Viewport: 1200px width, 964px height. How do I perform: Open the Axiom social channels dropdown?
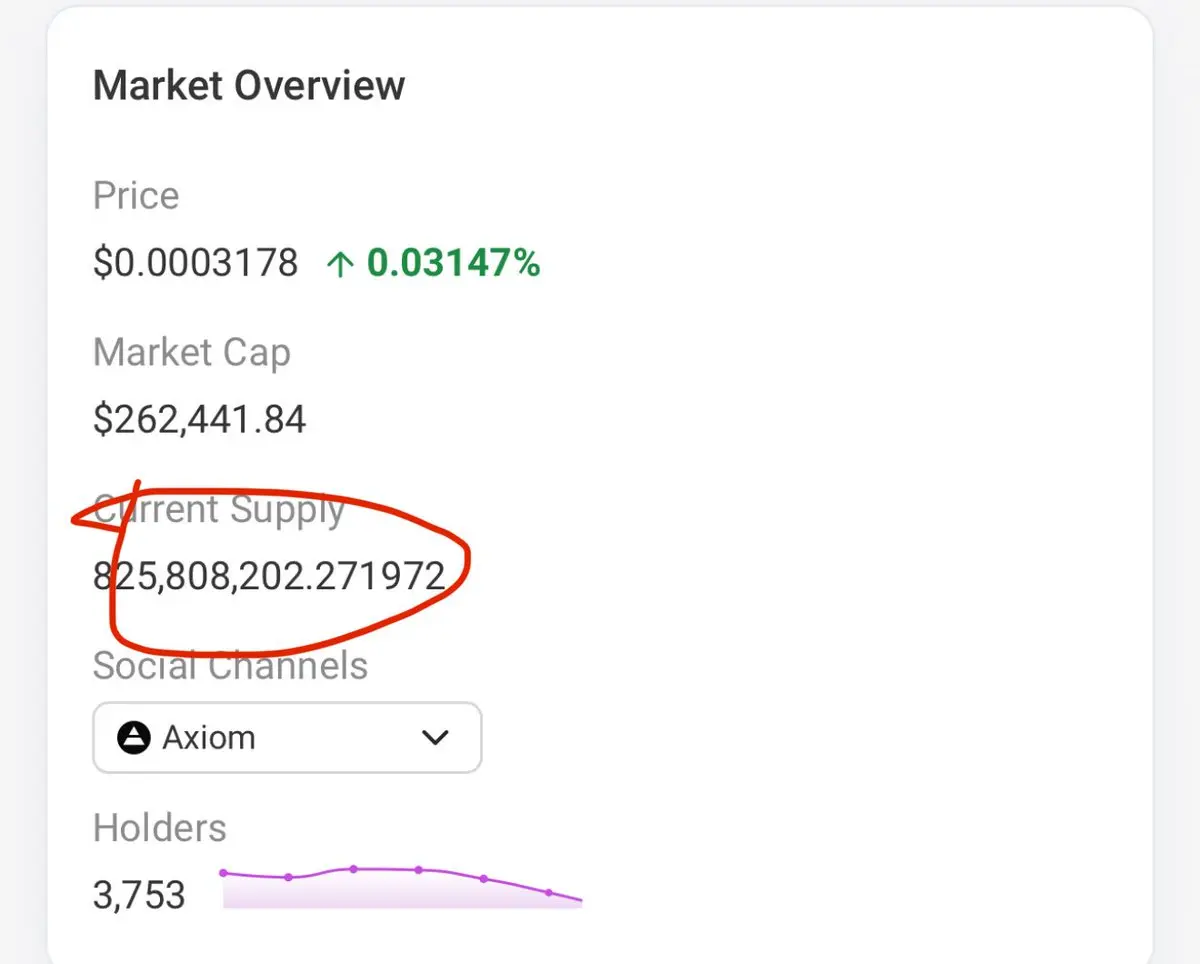point(287,738)
